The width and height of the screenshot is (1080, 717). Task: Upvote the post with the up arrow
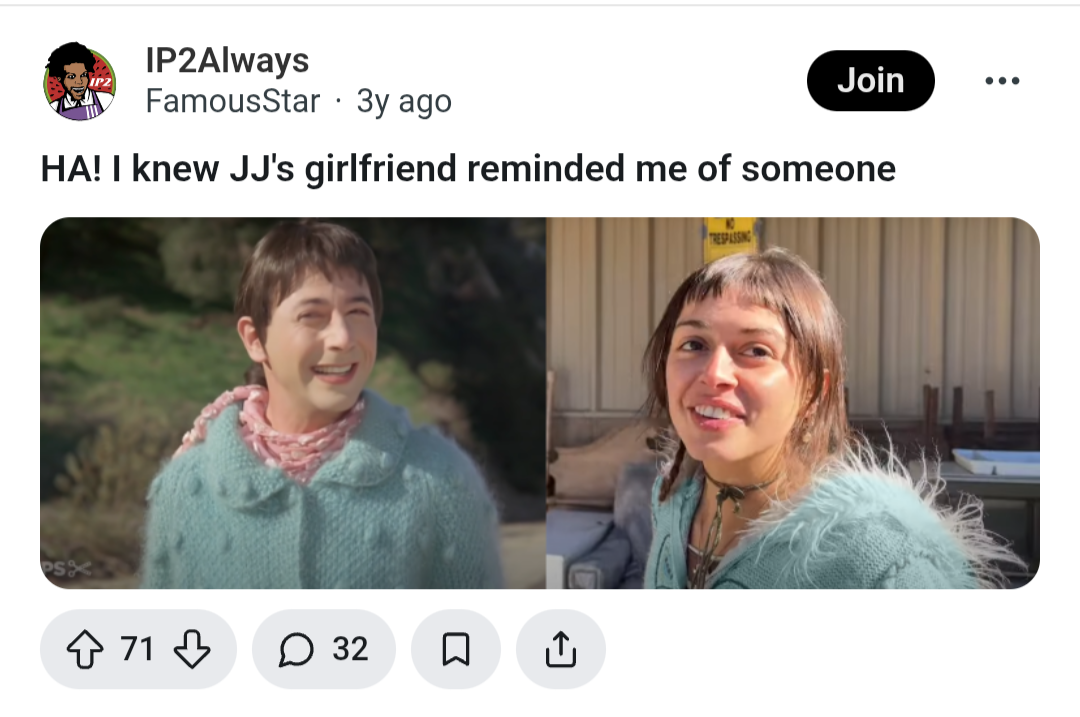click(85, 649)
